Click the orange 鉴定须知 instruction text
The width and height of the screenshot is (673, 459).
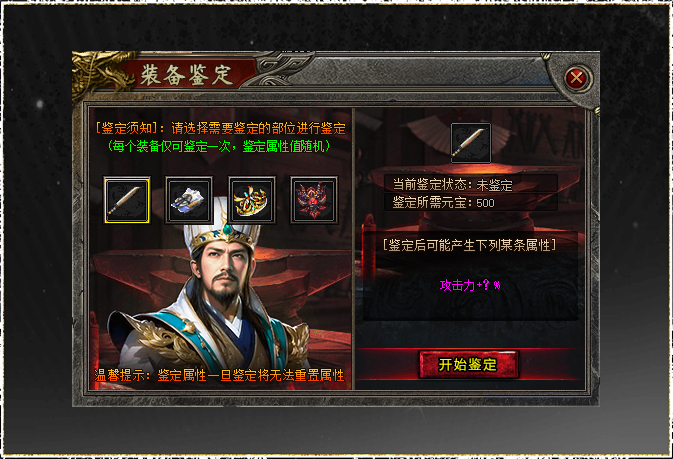click(220, 128)
